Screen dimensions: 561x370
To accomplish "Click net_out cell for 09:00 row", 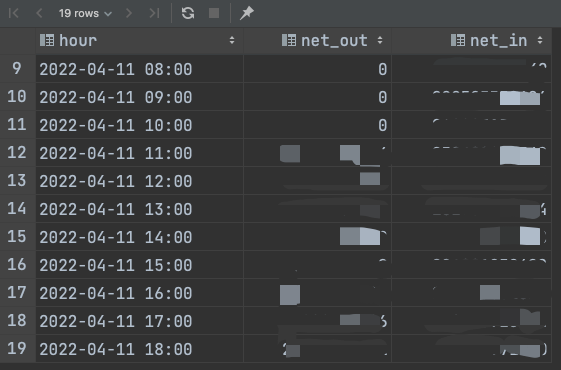I will 318,97.
